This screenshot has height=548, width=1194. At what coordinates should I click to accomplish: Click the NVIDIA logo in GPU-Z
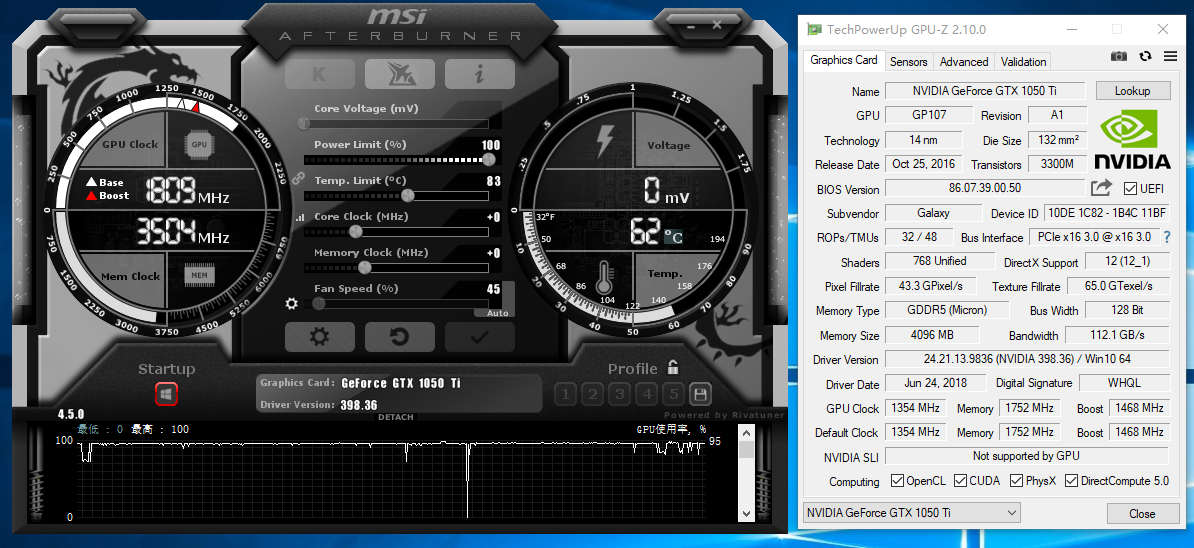coord(1132,139)
